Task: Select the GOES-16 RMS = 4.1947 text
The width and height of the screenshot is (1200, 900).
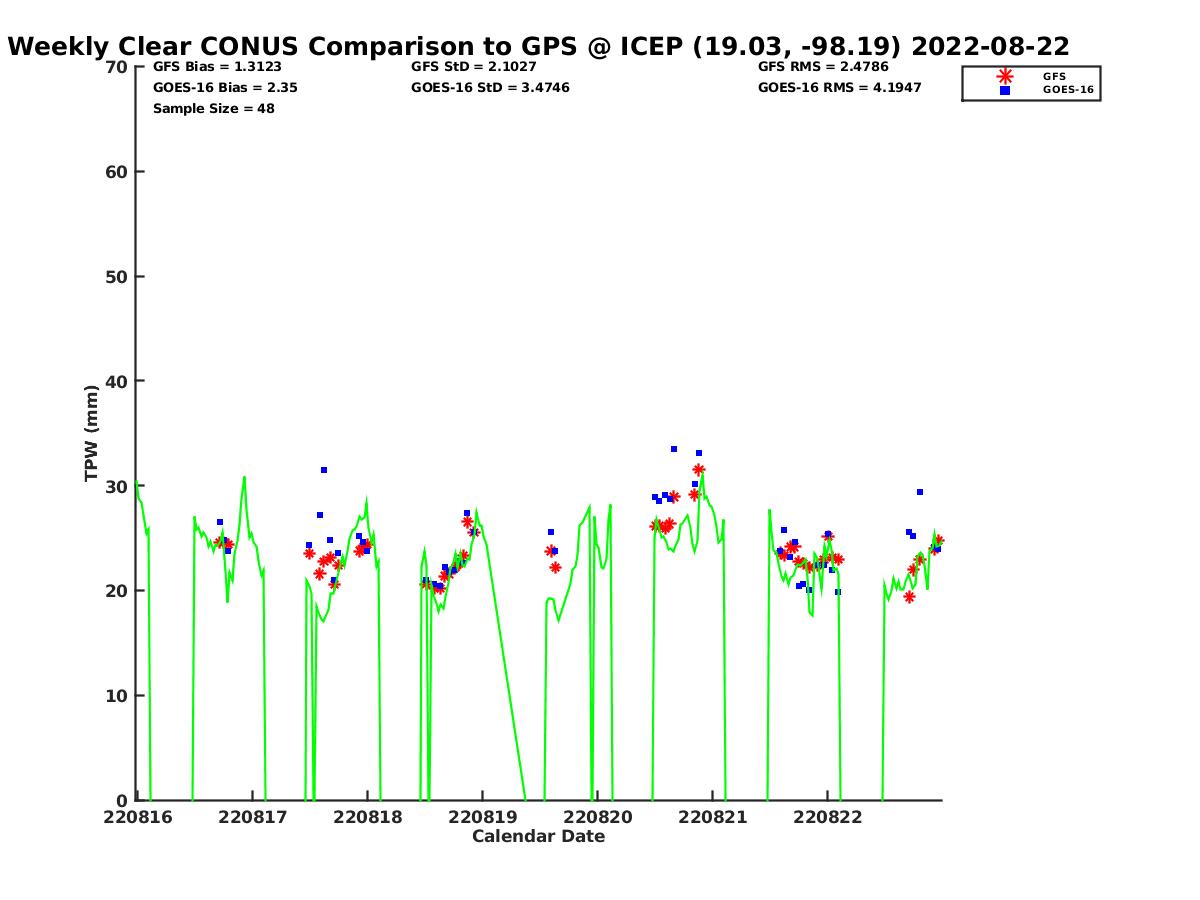Action: (x=839, y=88)
